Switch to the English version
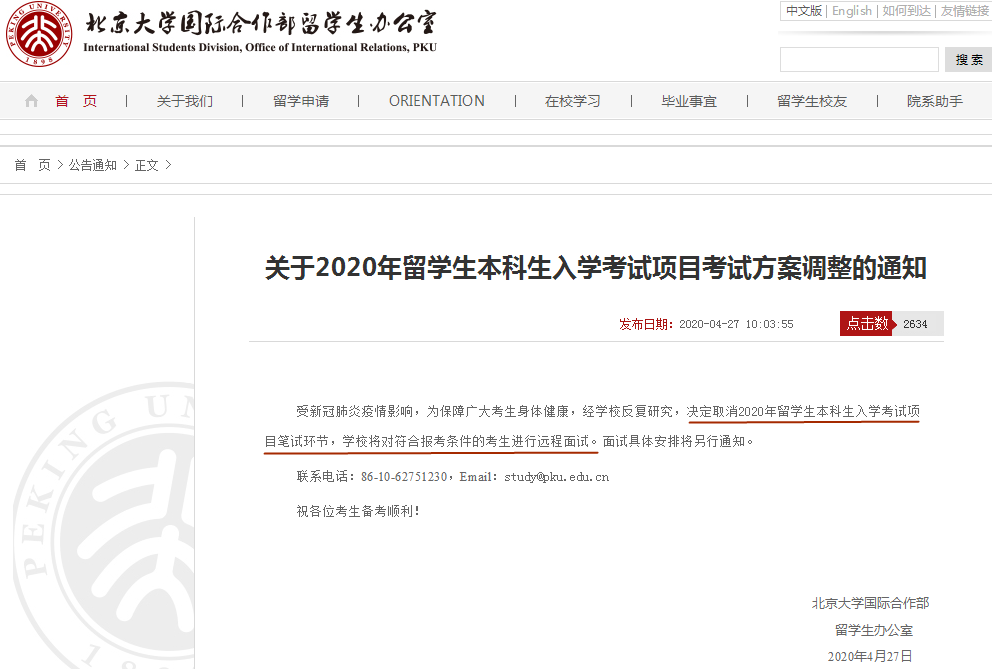 point(852,11)
